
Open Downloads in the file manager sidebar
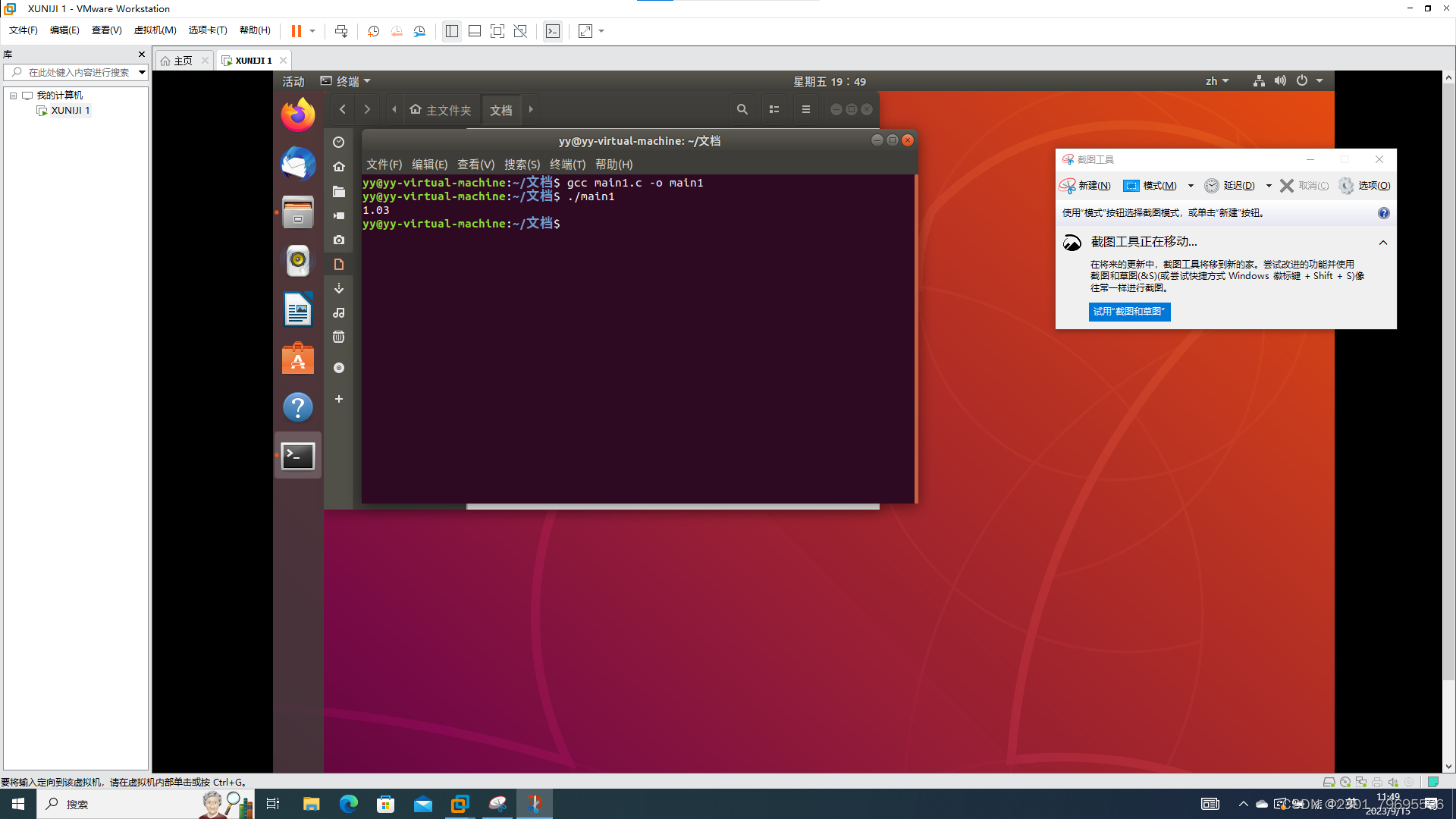tap(339, 288)
